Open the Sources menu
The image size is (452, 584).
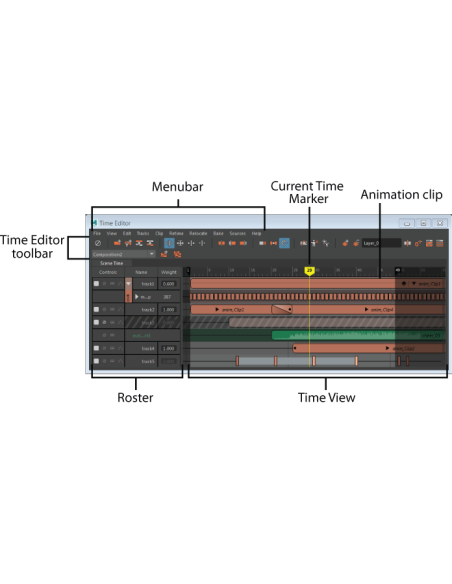click(238, 233)
